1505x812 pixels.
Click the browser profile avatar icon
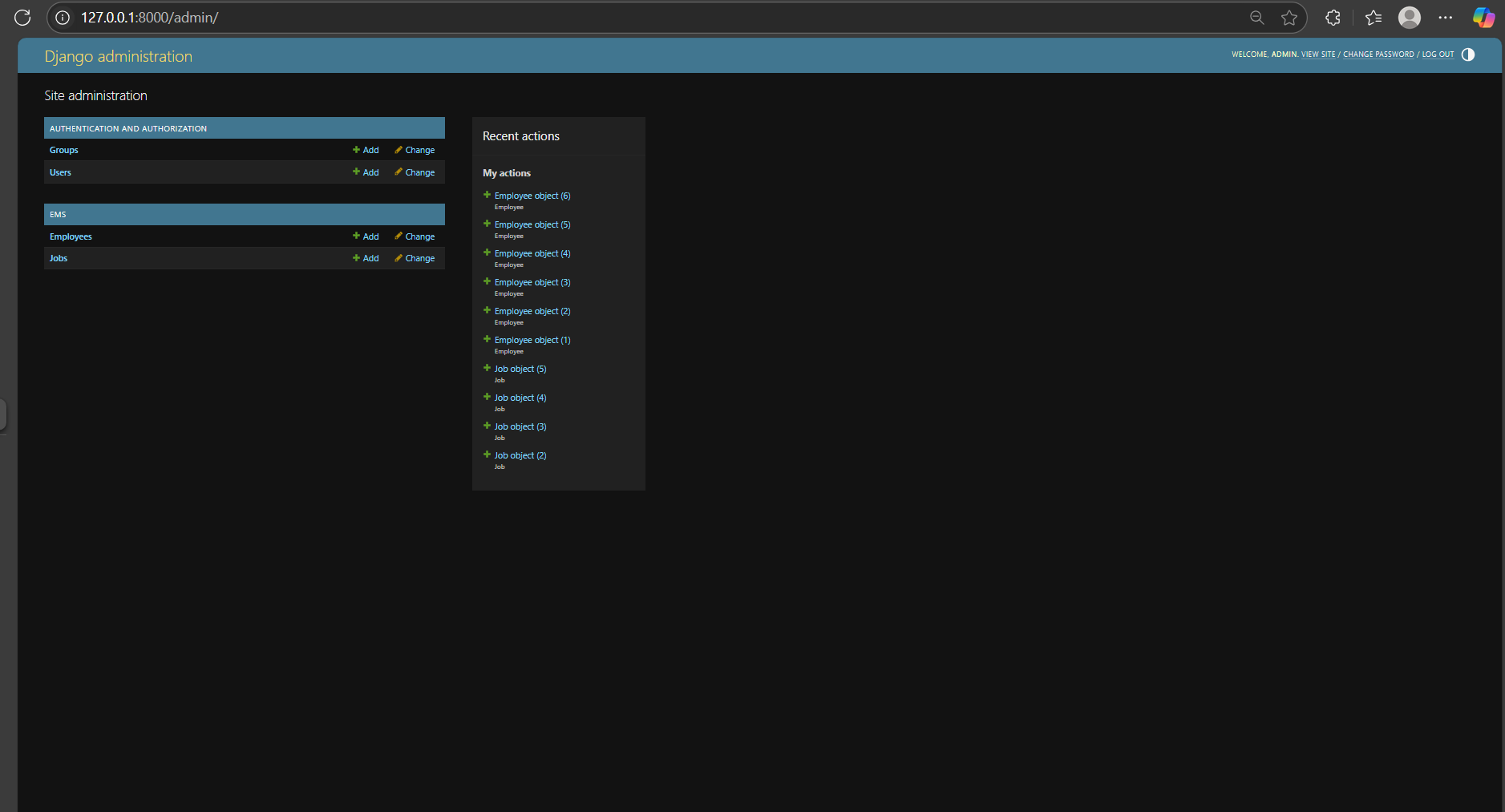[1410, 17]
